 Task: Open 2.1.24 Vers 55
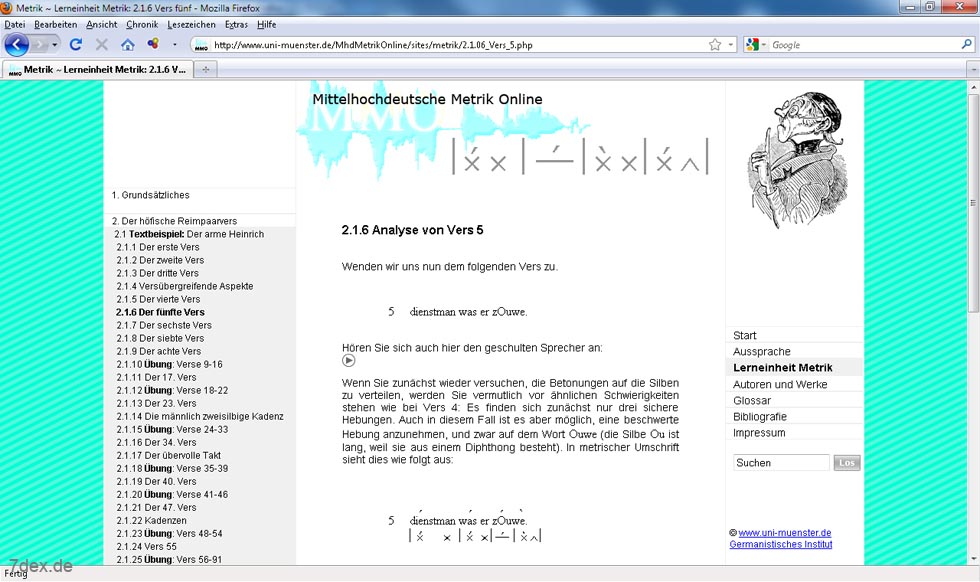coord(146,546)
